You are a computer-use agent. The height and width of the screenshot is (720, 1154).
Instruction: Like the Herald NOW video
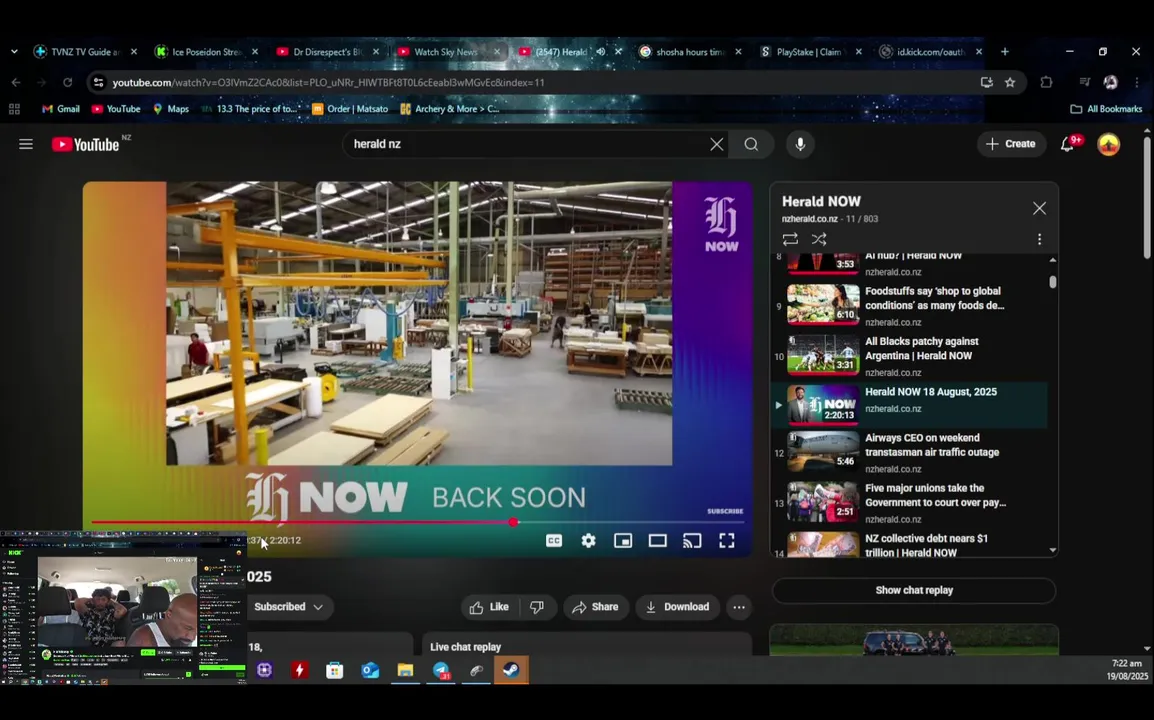489,607
